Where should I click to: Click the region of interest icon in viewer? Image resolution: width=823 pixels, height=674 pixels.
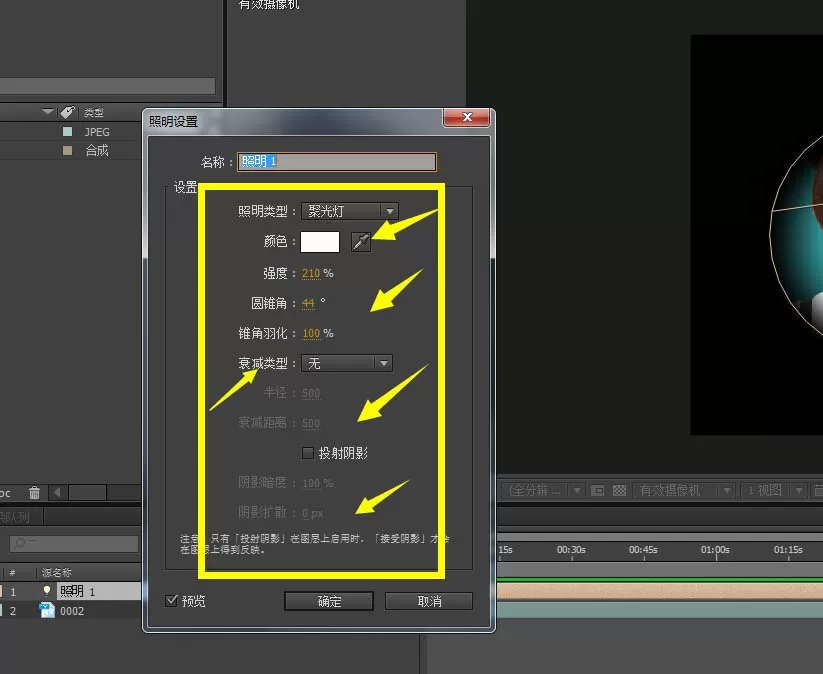[x=597, y=490]
